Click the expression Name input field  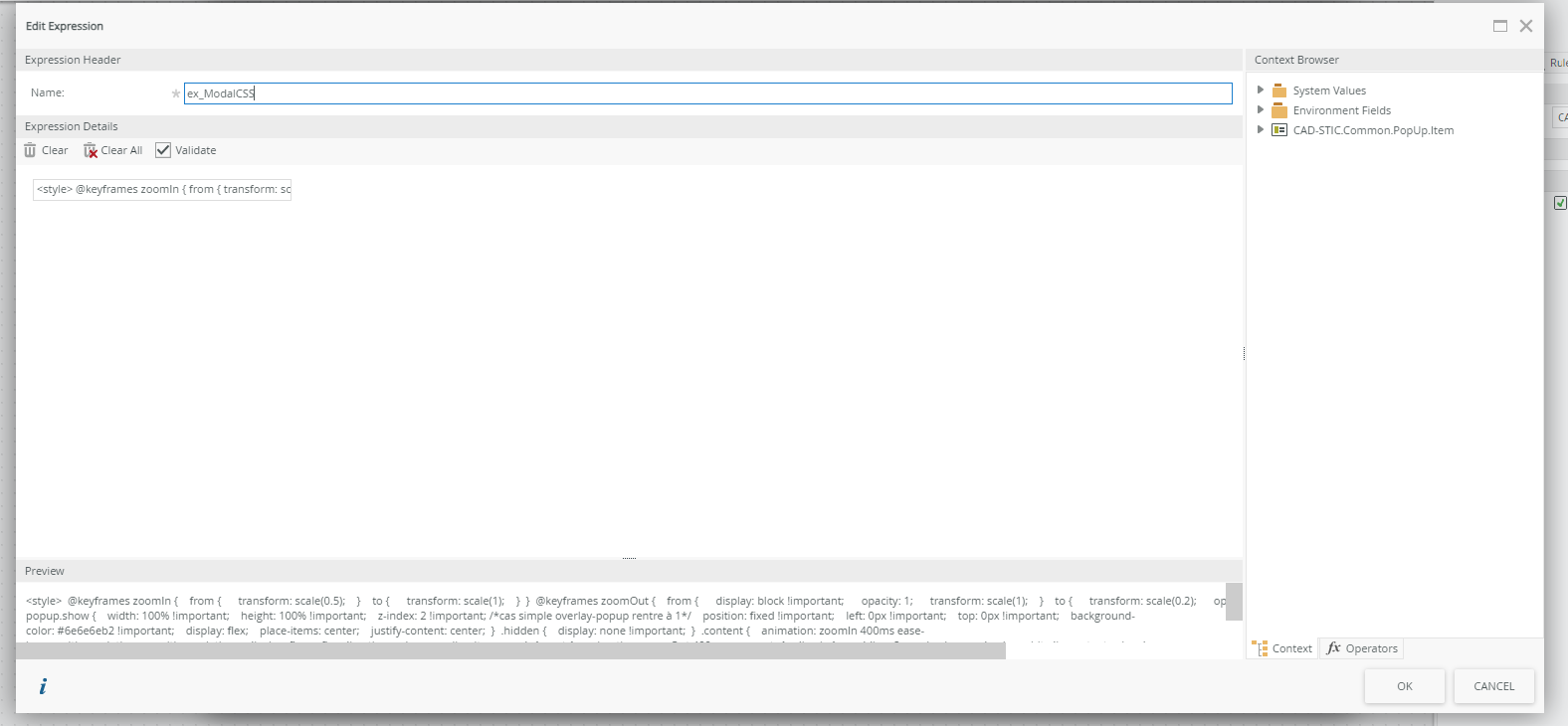click(x=706, y=93)
